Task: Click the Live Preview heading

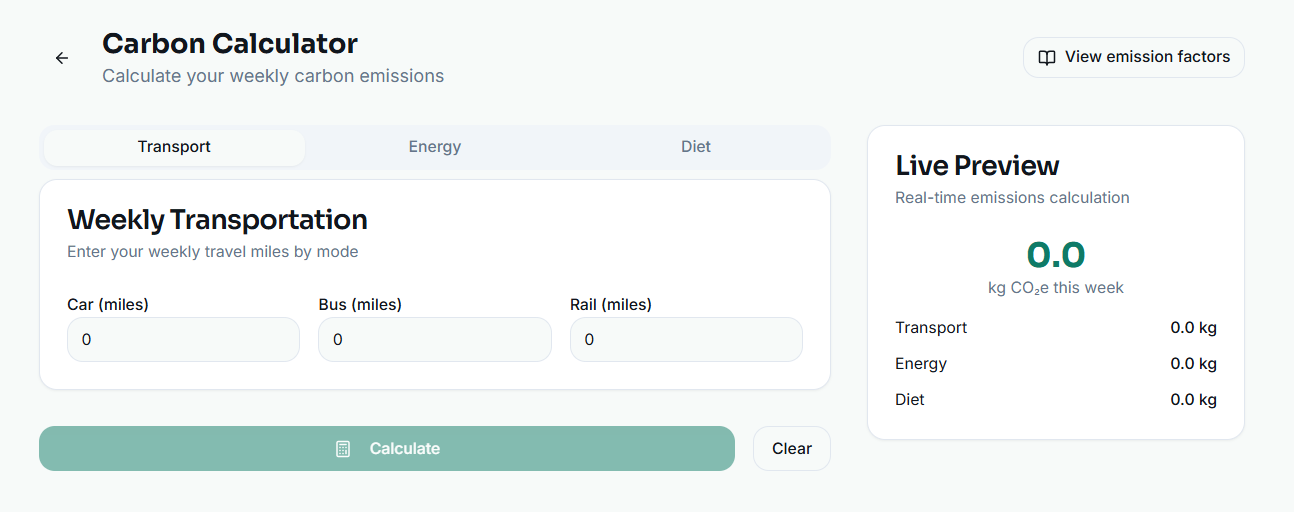Action: pos(977,166)
